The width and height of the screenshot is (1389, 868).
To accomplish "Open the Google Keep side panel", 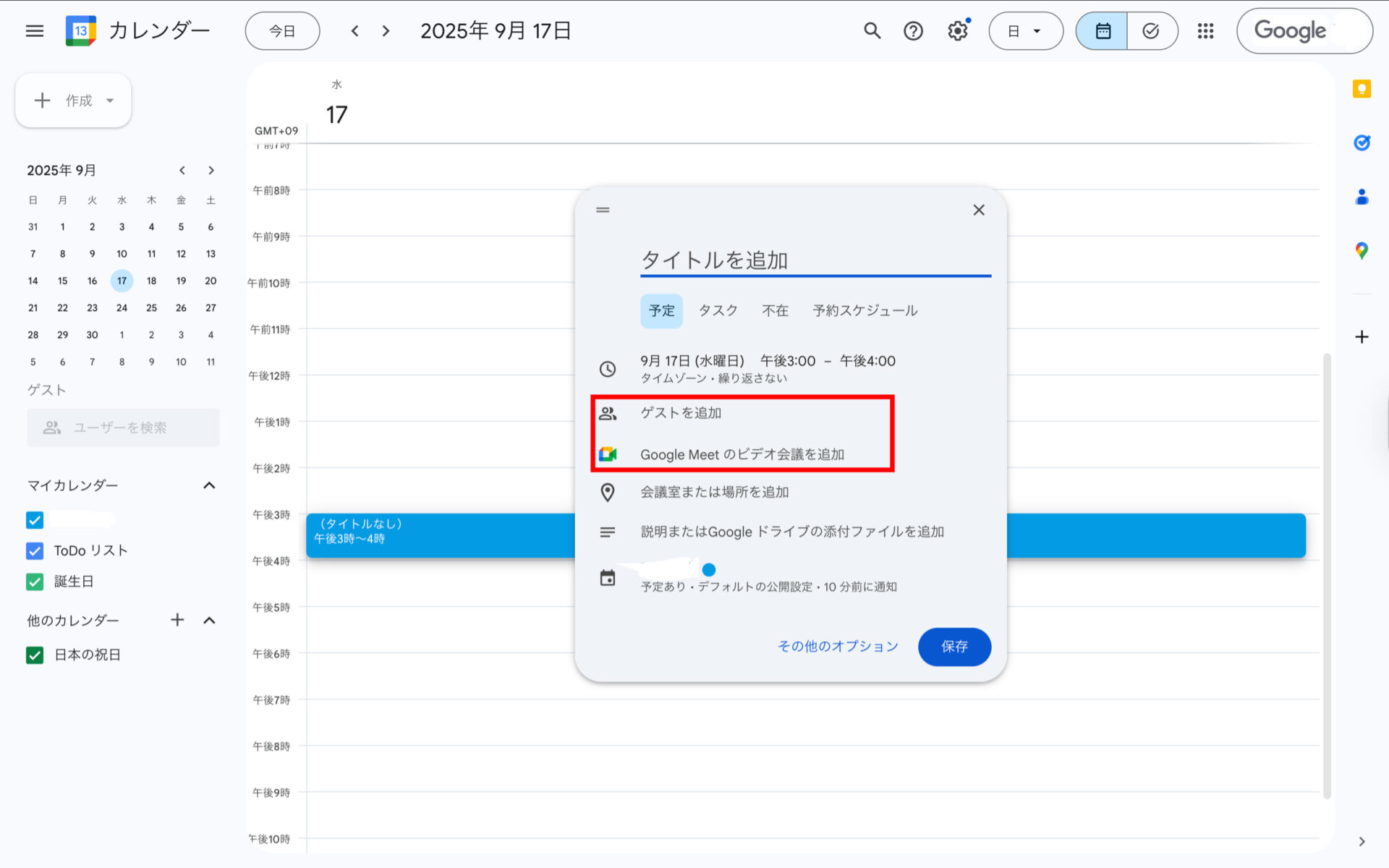I will click(x=1362, y=88).
